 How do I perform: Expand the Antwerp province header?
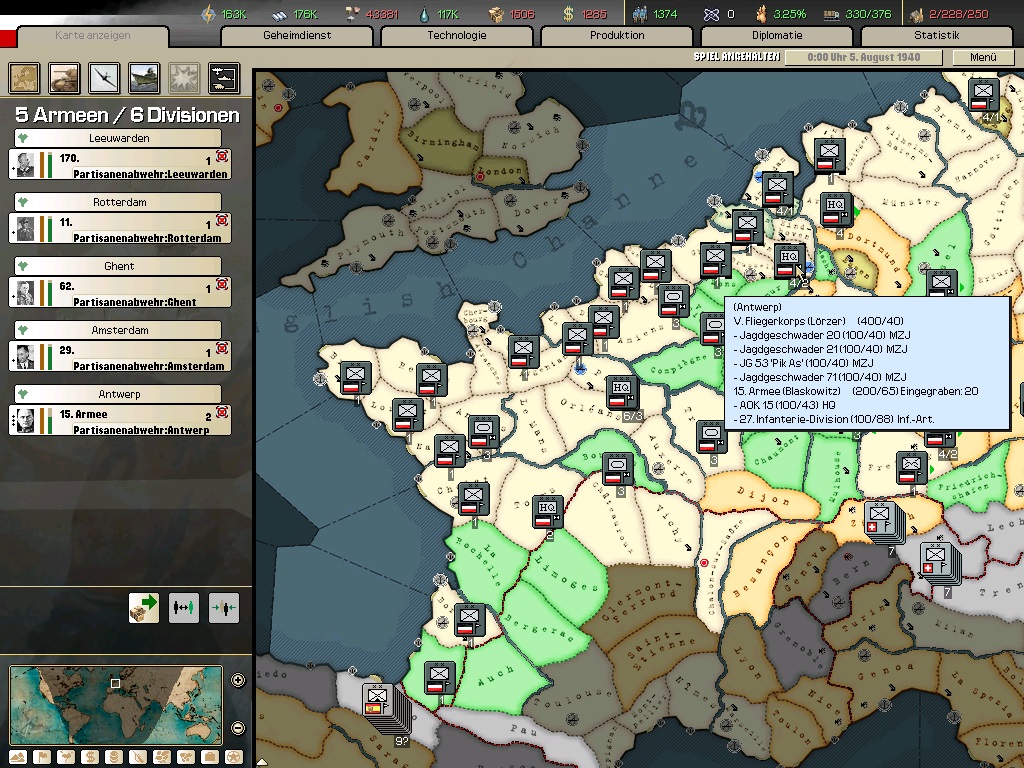click(x=118, y=394)
